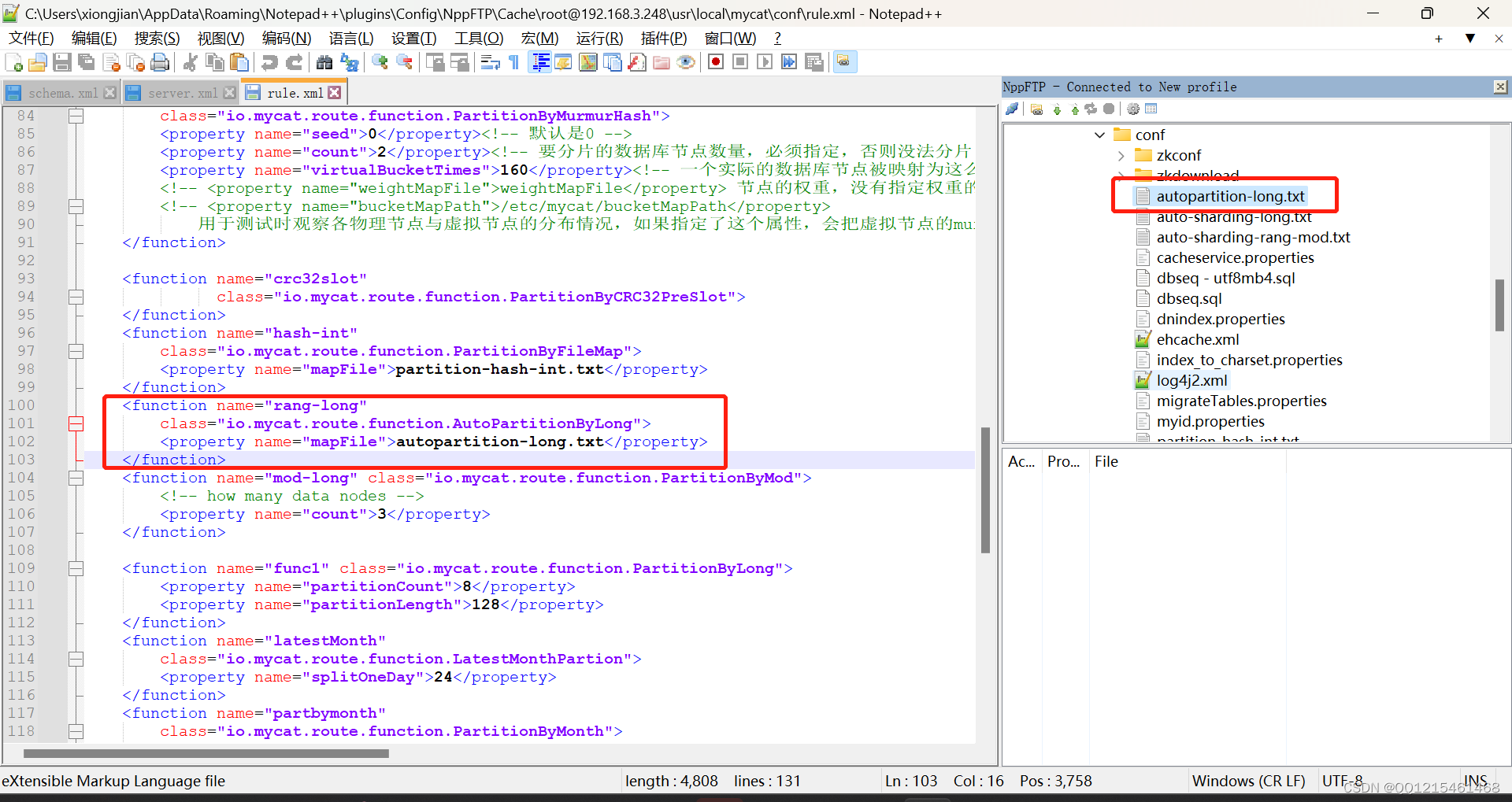Click the Function List toolbar icon
The height and width of the screenshot is (802, 1512).
tap(636, 63)
